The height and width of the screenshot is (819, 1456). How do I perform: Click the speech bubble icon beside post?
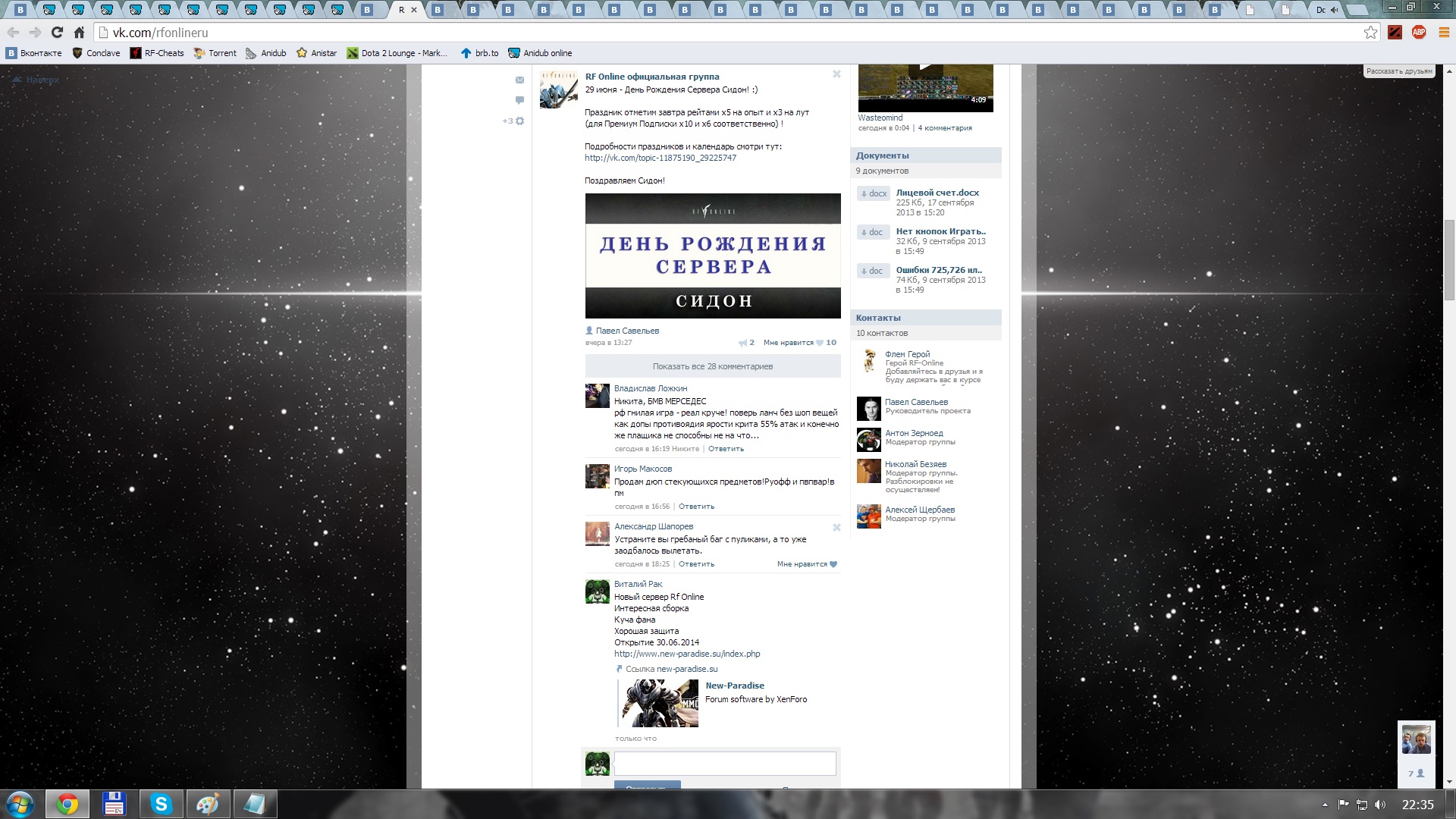click(519, 100)
